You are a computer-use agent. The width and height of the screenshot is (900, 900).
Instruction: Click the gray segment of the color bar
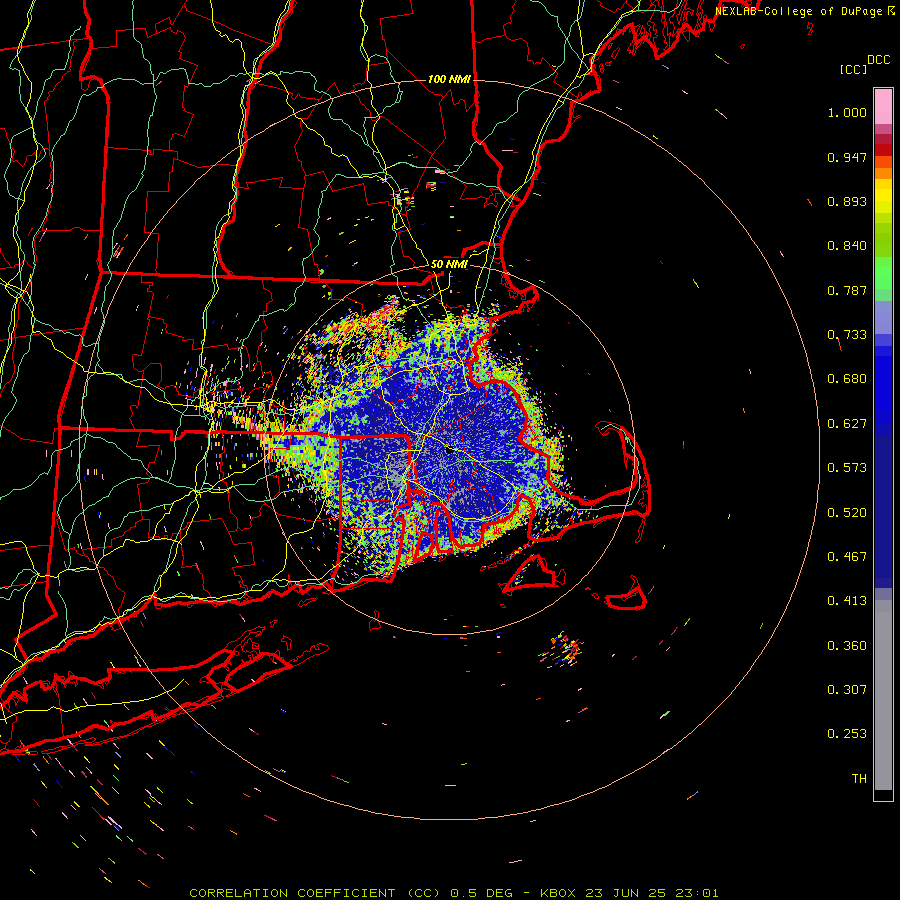[883, 695]
